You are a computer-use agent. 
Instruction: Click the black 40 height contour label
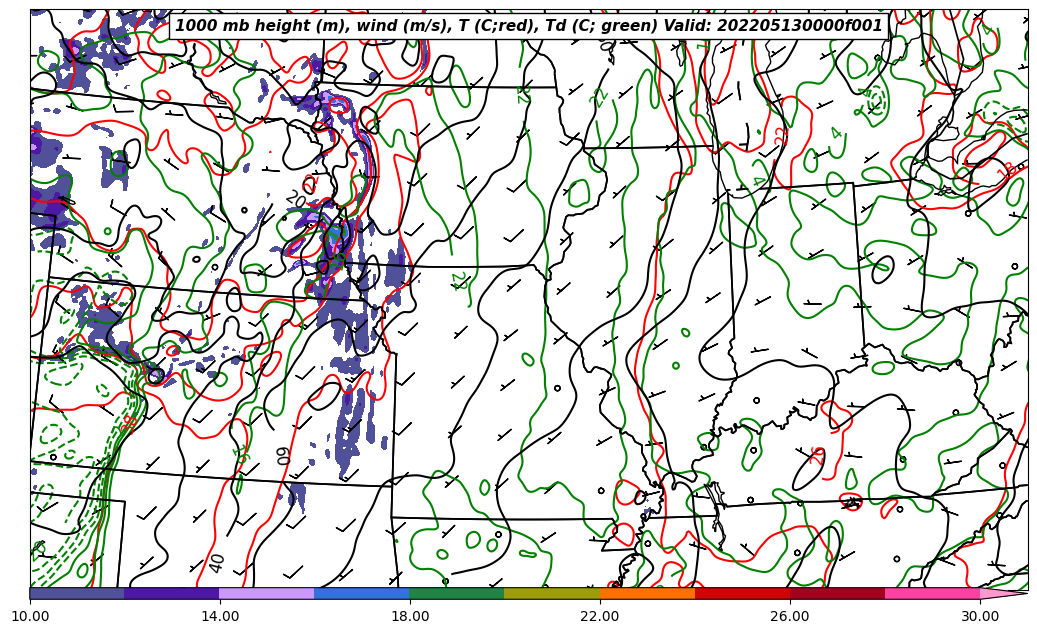click(217, 563)
